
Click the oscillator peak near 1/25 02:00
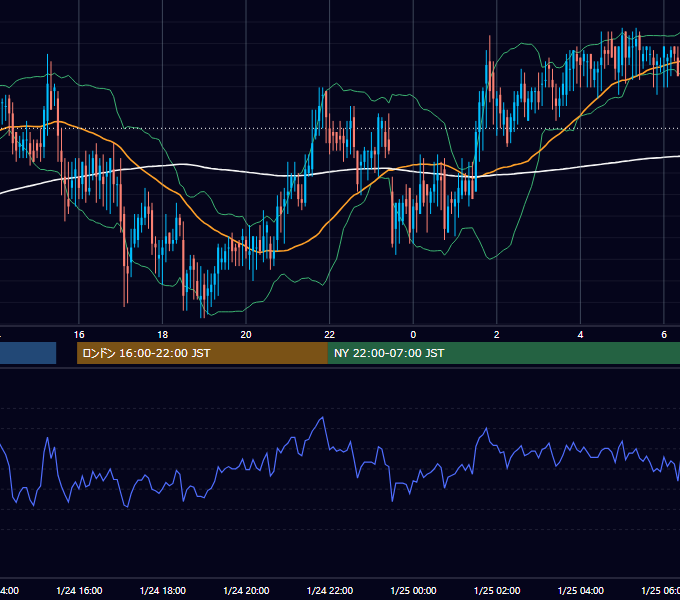[486, 429]
